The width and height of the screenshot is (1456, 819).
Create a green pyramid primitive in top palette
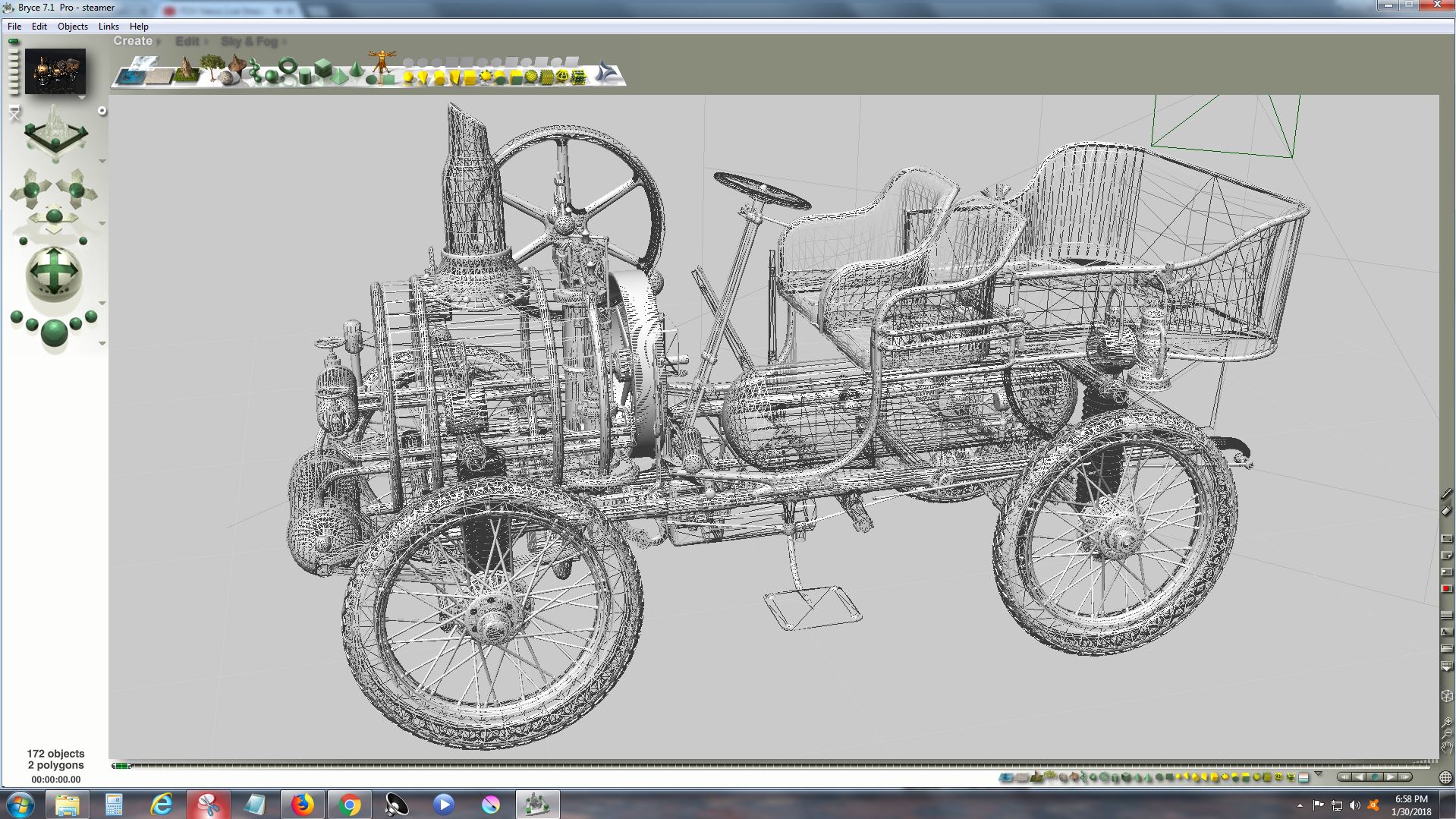click(x=339, y=76)
